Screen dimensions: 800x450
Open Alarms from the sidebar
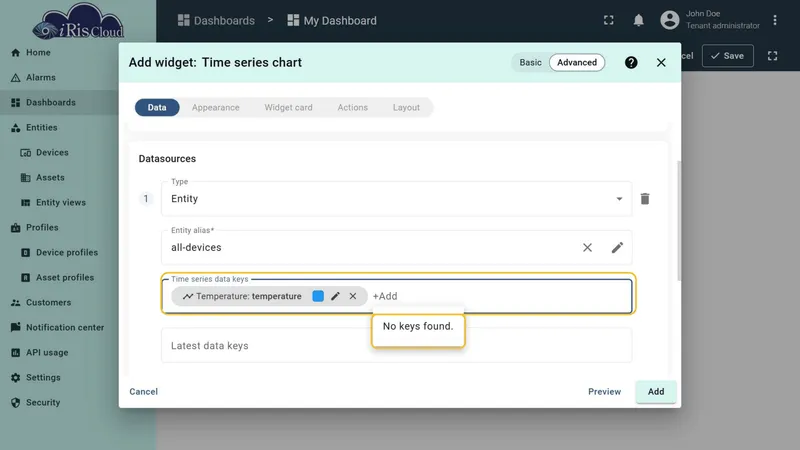point(40,78)
